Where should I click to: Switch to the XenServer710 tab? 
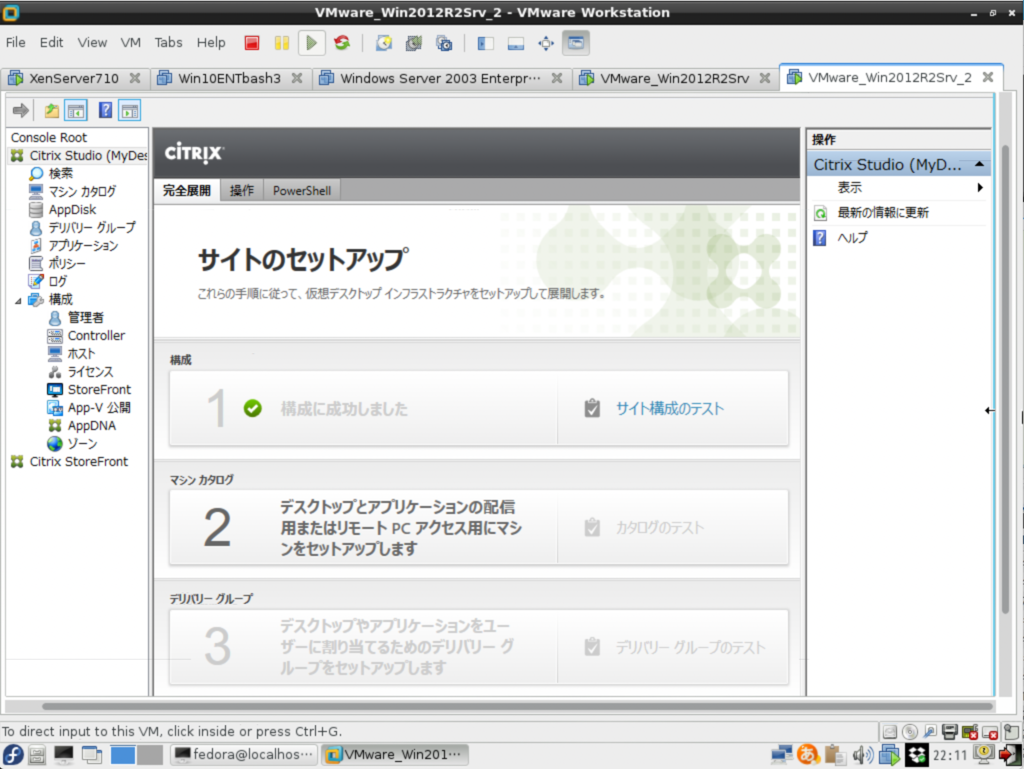(73, 78)
